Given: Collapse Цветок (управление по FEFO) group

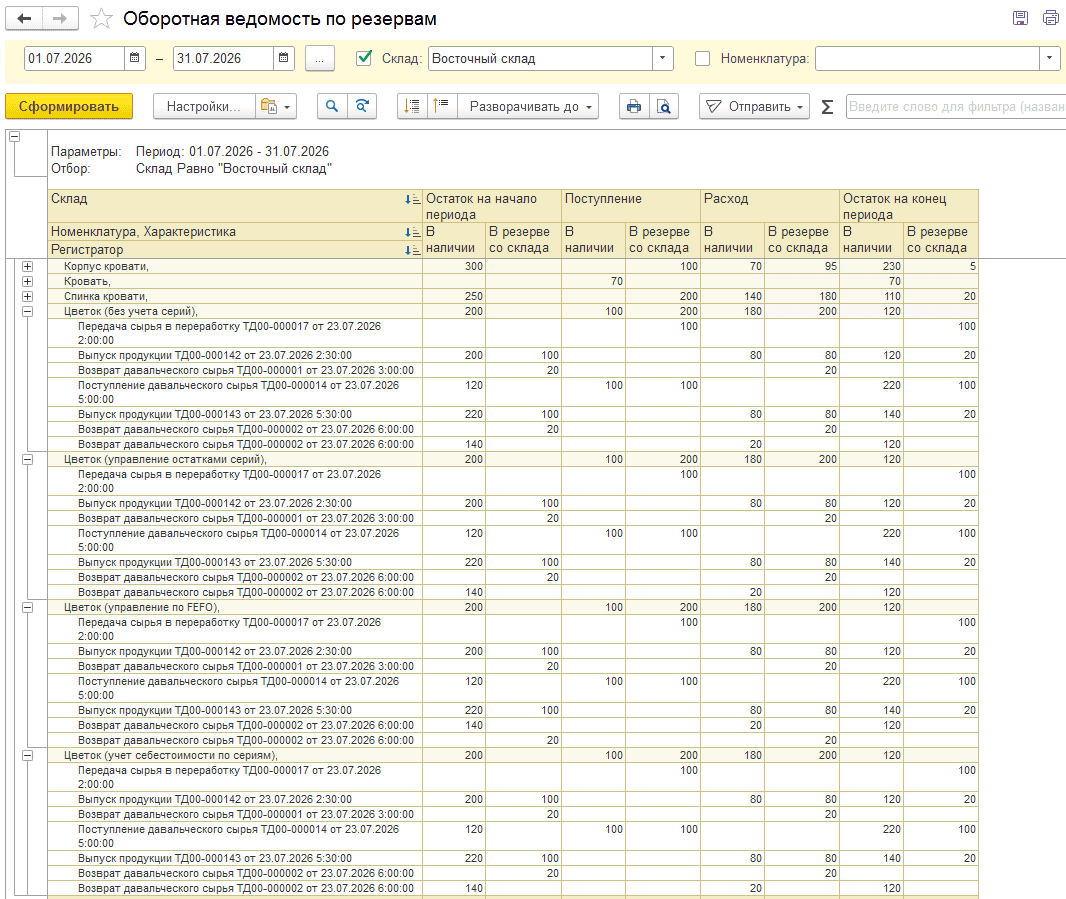Looking at the screenshot, I should pos(27,607).
